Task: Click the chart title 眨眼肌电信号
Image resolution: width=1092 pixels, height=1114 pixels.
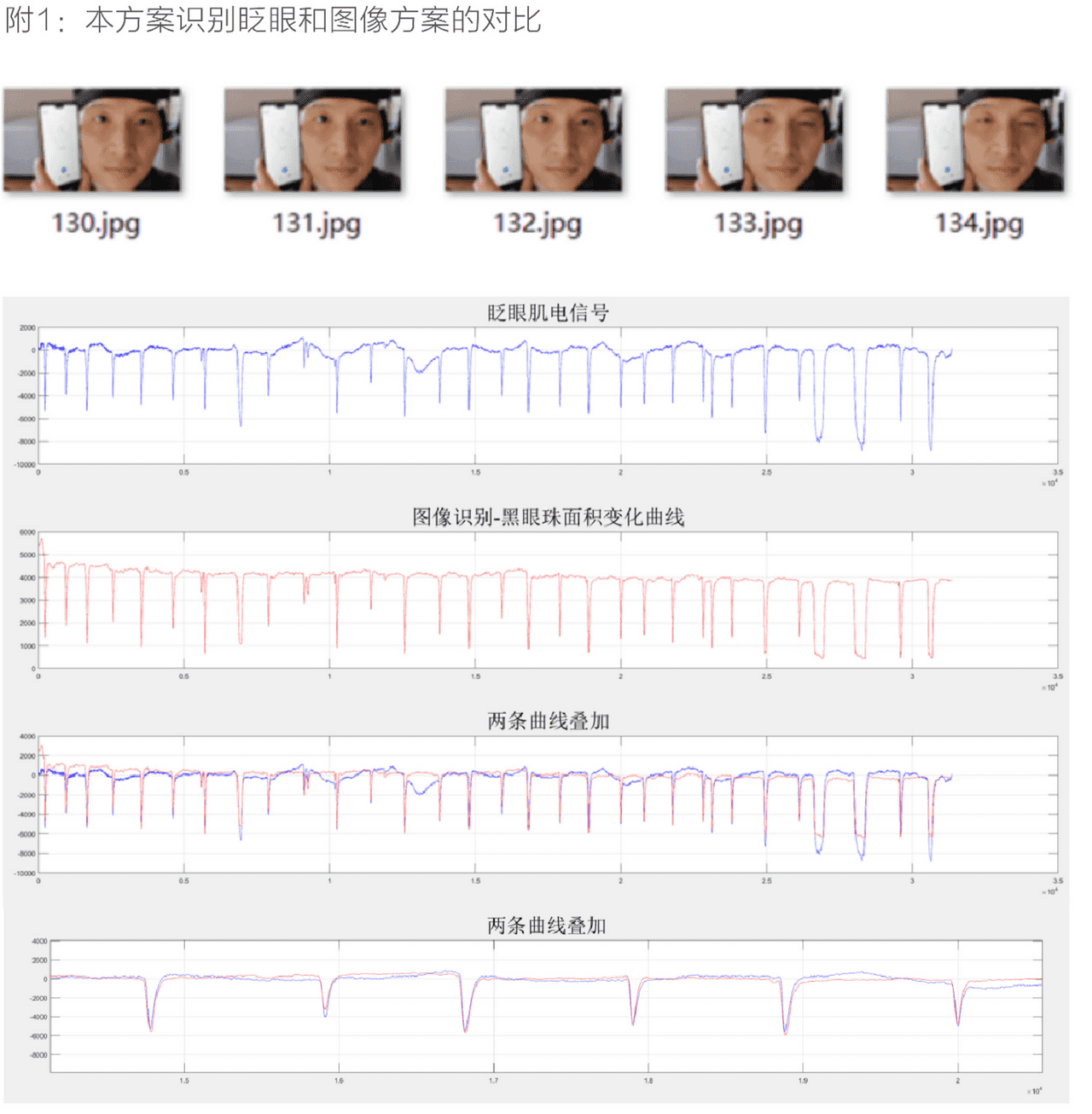Action: click(x=549, y=313)
